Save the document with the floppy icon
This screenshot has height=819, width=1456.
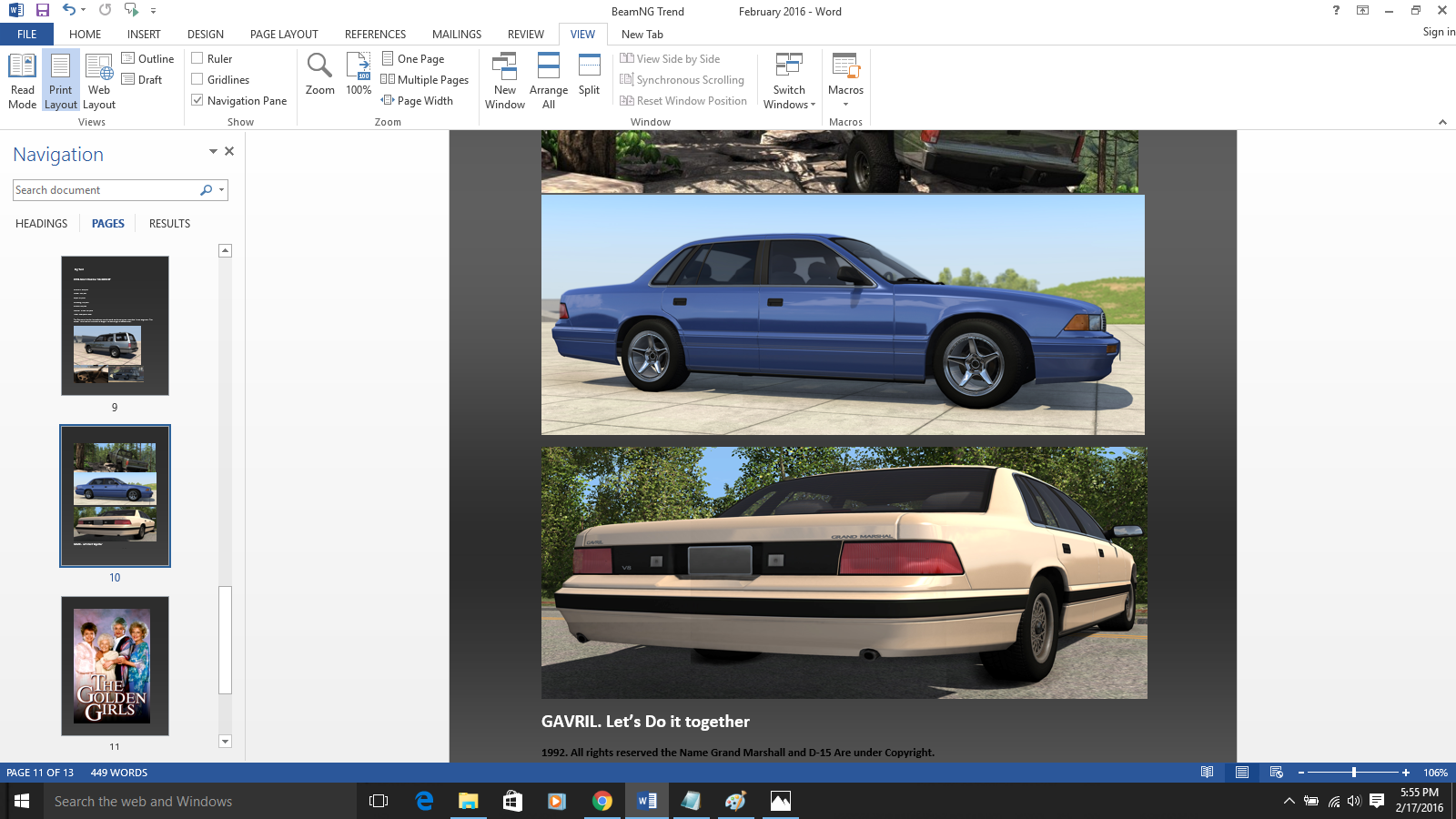(42, 10)
